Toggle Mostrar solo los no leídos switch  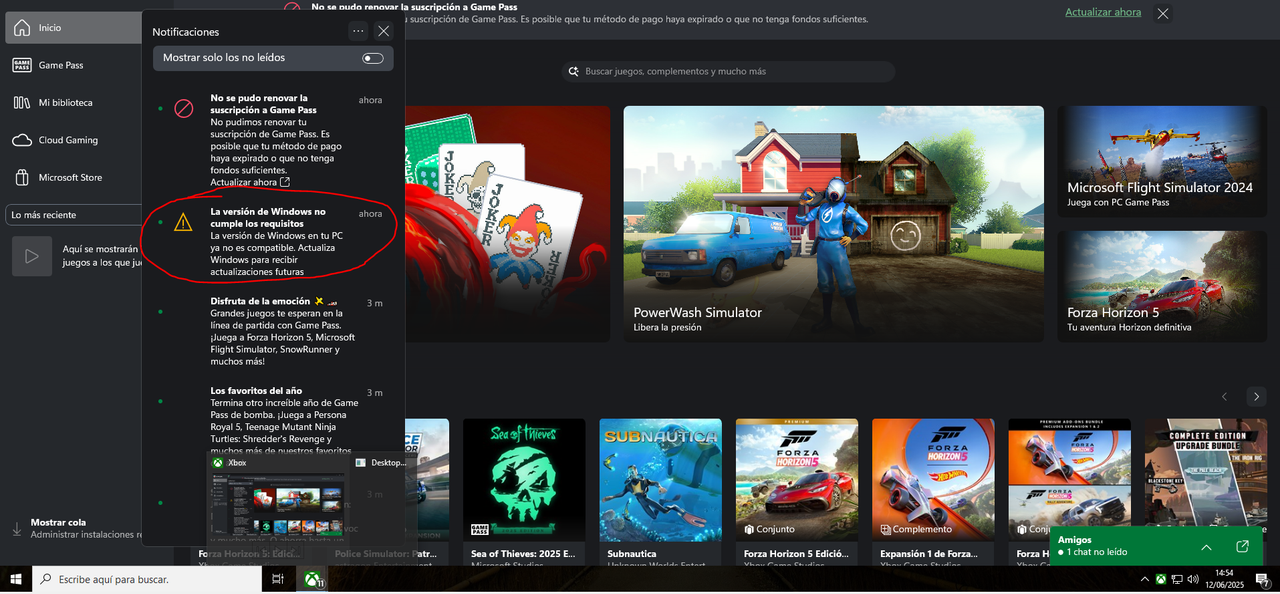click(373, 58)
